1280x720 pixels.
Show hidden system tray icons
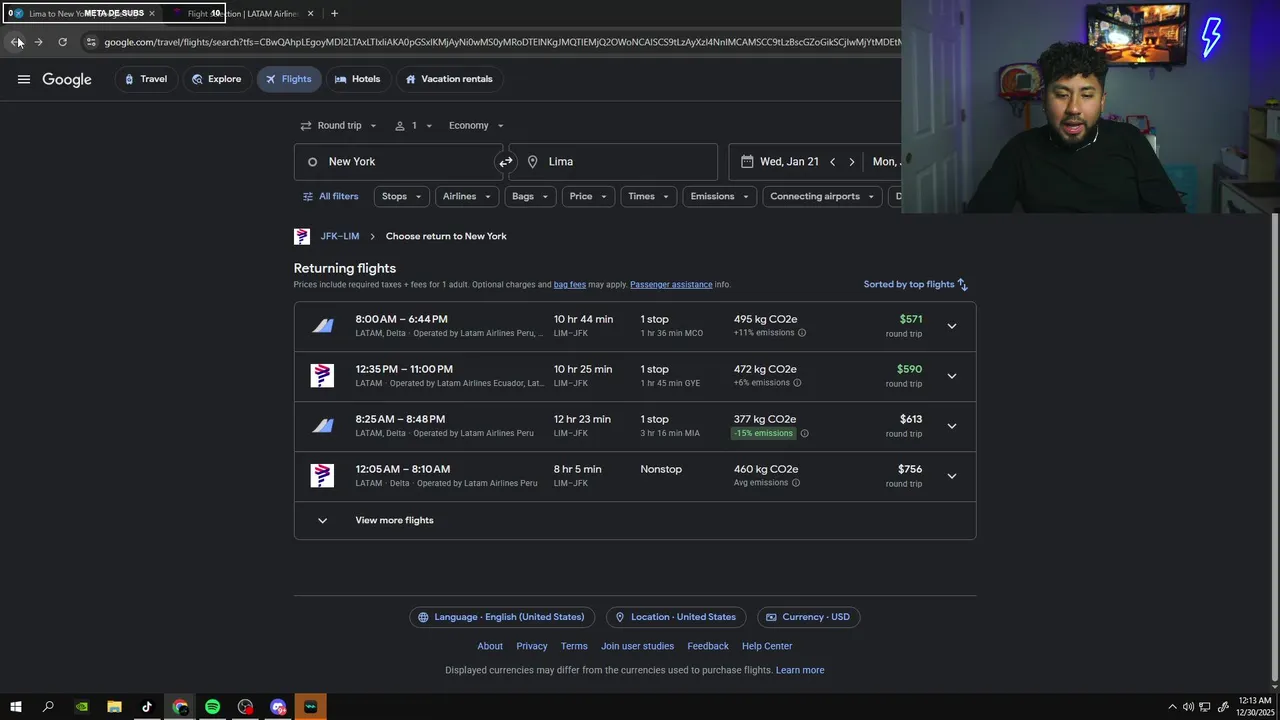pyautogui.click(x=1172, y=707)
